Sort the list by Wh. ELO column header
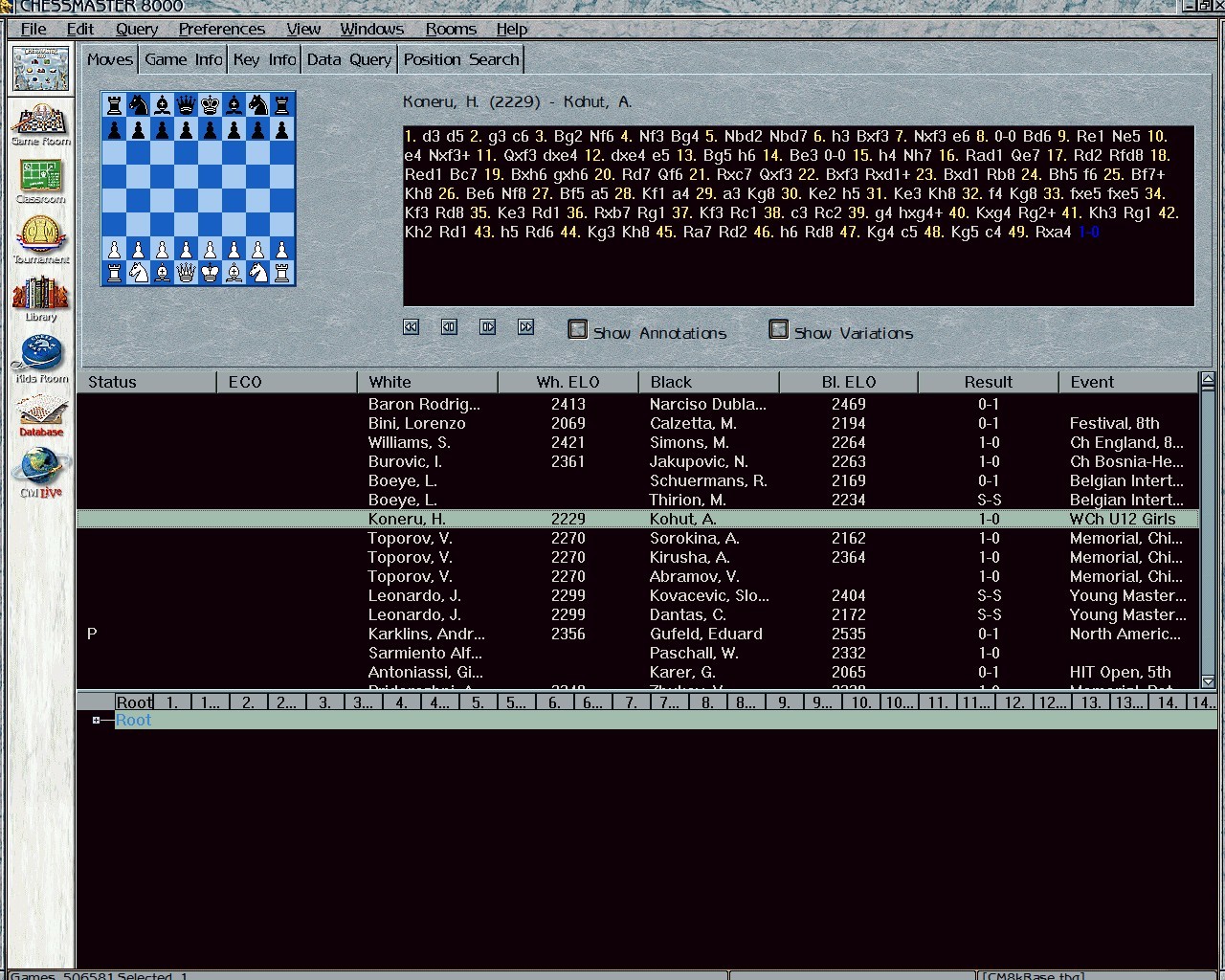Image resolution: width=1225 pixels, height=980 pixels. [x=568, y=382]
